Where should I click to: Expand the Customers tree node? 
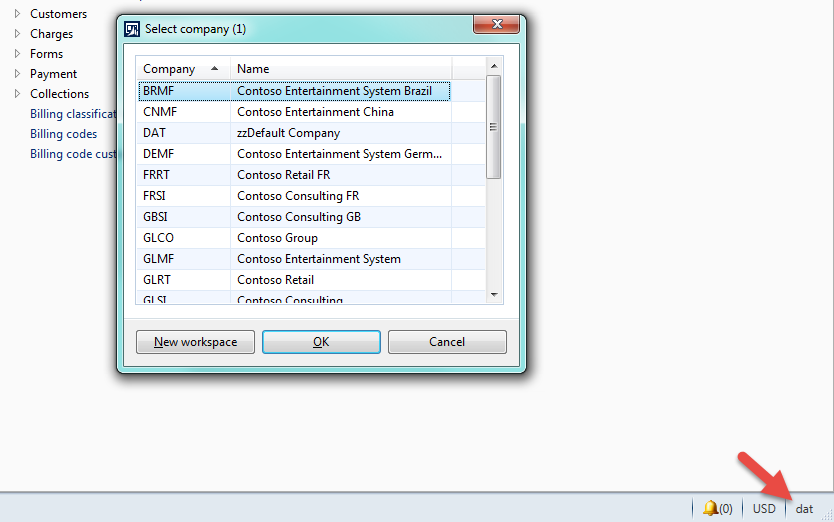pos(18,13)
